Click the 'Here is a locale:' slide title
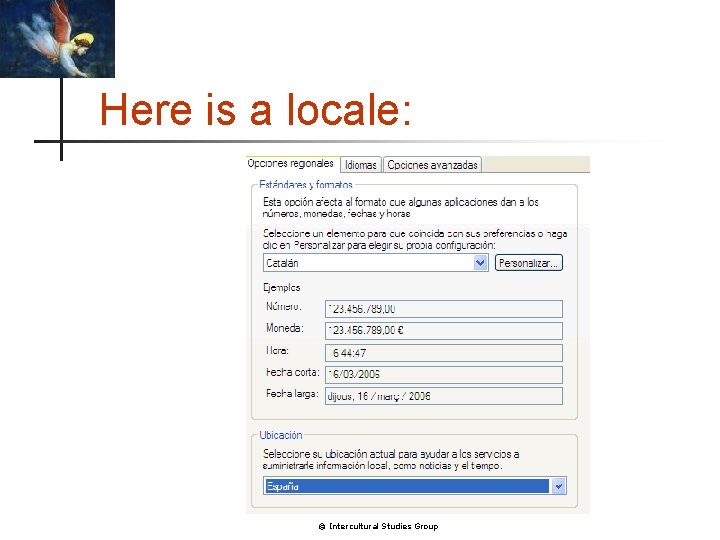Screen dimensions: 720x540 coord(255,109)
